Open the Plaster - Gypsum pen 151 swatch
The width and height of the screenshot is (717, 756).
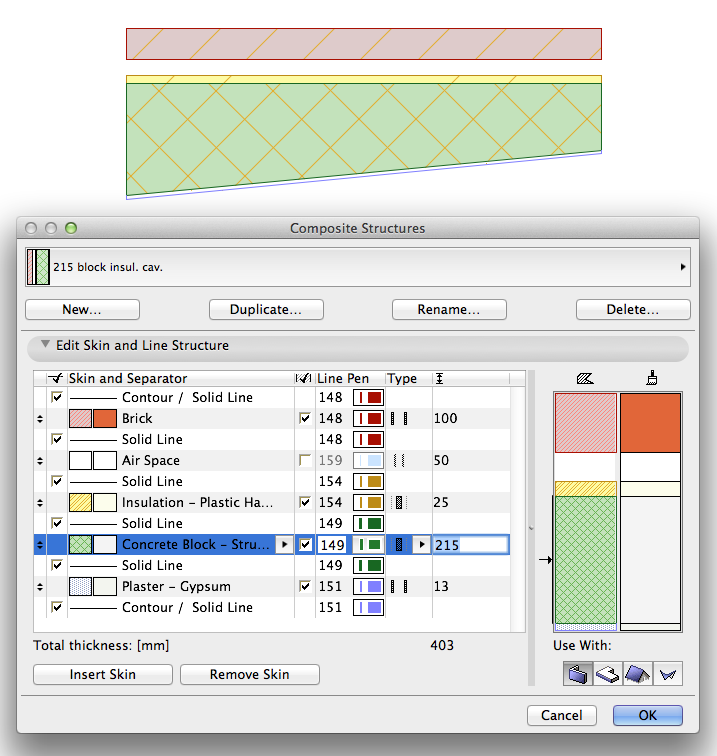pyautogui.click(x=368, y=587)
